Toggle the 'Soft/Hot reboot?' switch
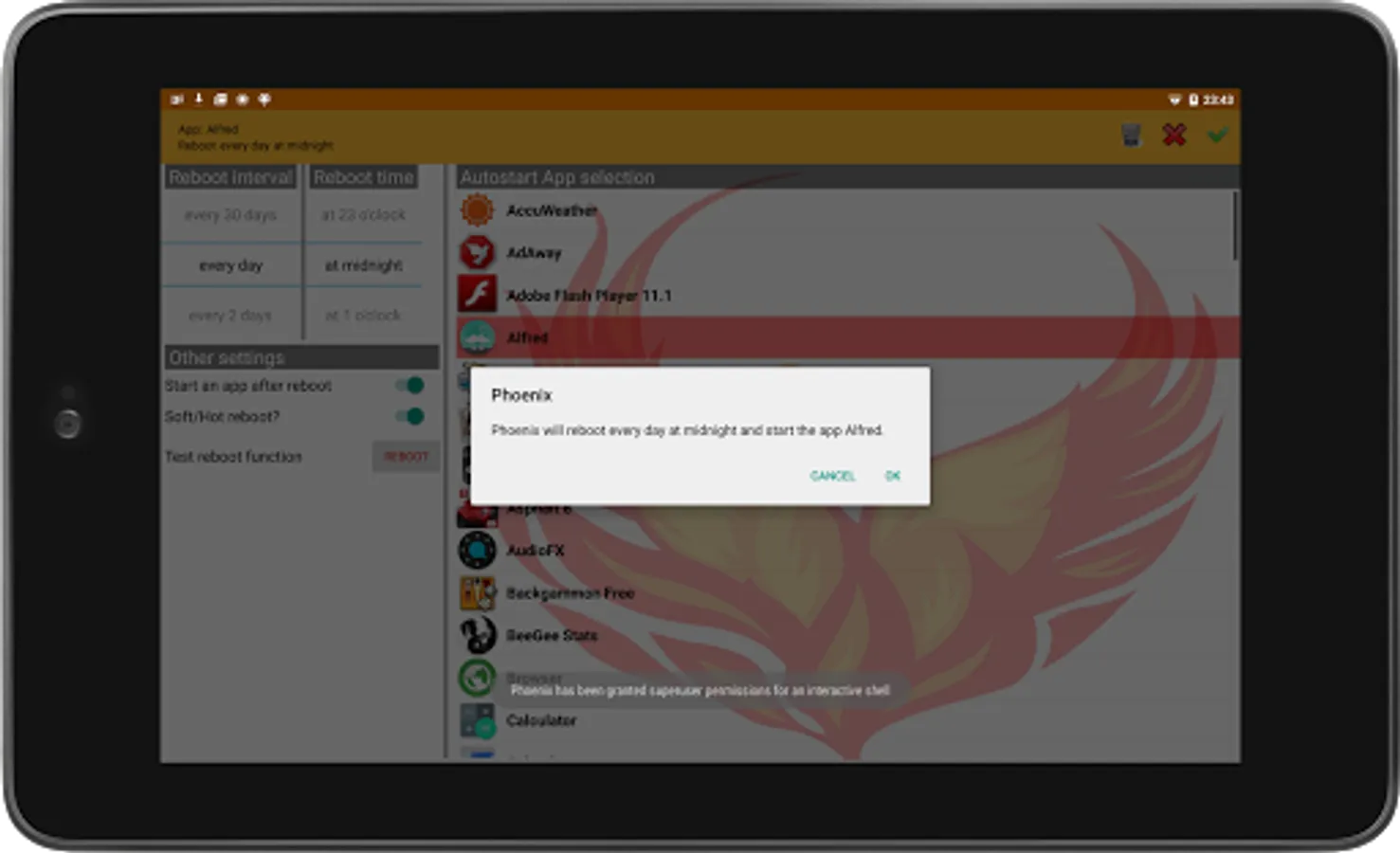This screenshot has height=853, width=1400. click(x=410, y=416)
